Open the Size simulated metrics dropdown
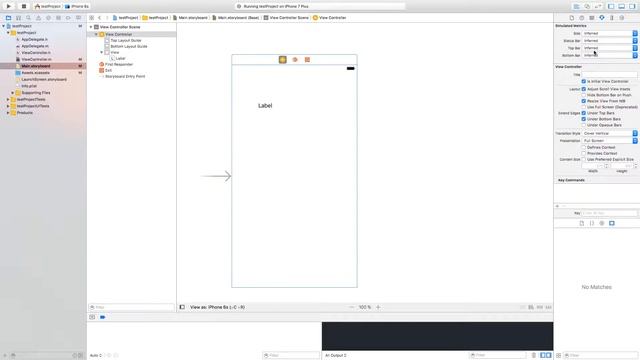Viewport: 640px width, 360px height. coord(610,33)
